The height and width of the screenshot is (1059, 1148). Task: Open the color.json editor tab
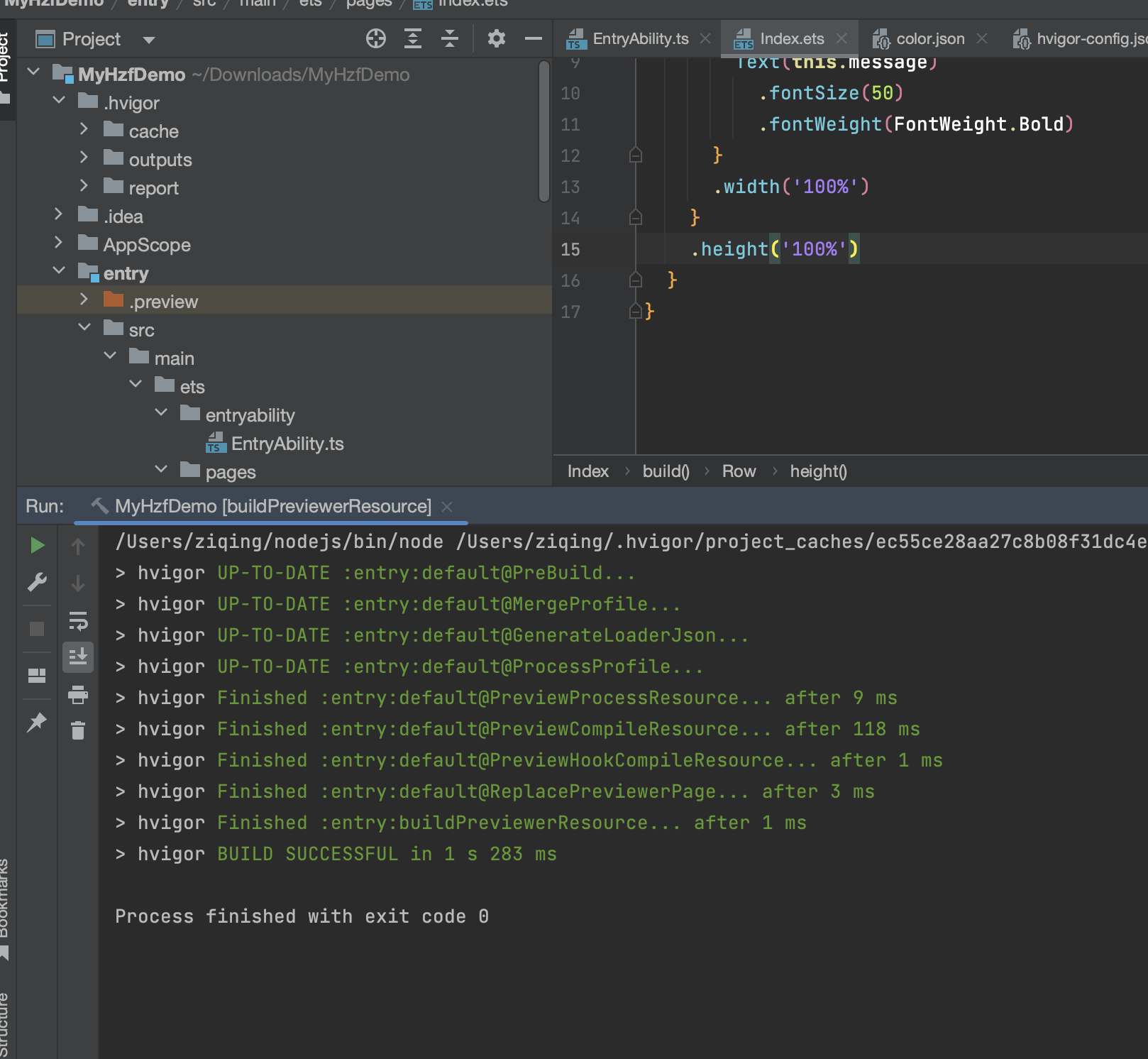[x=929, y=39]
